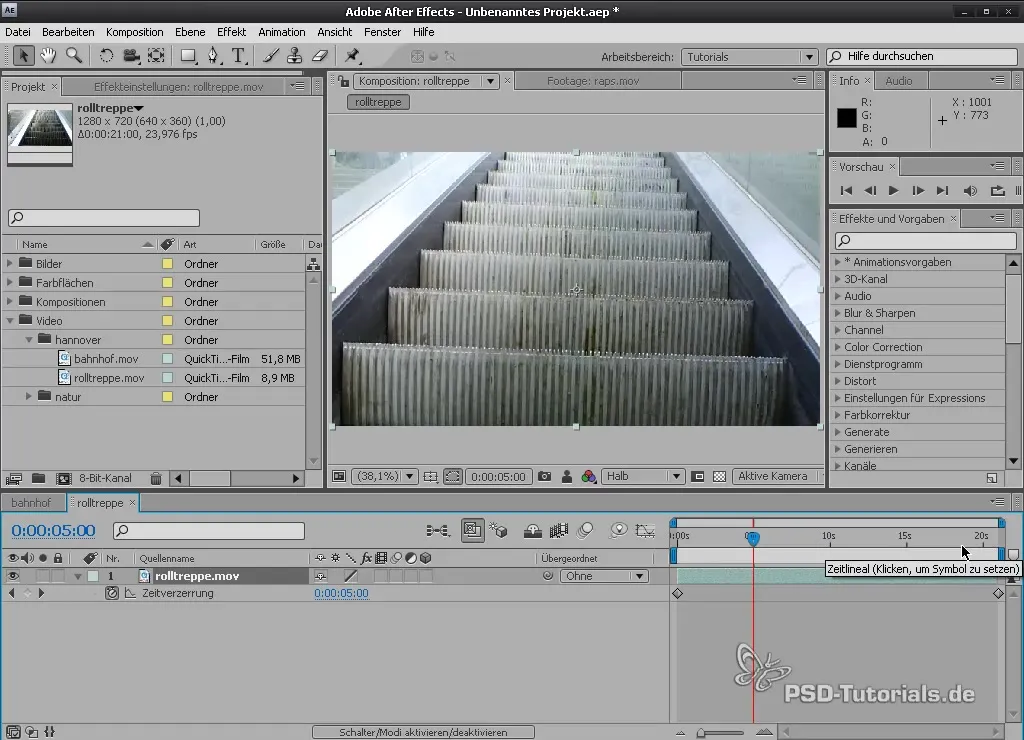Open the Animation menu
Image resolution: width=1024 pixels, height=740 pixels.
(x=281, y=32)
